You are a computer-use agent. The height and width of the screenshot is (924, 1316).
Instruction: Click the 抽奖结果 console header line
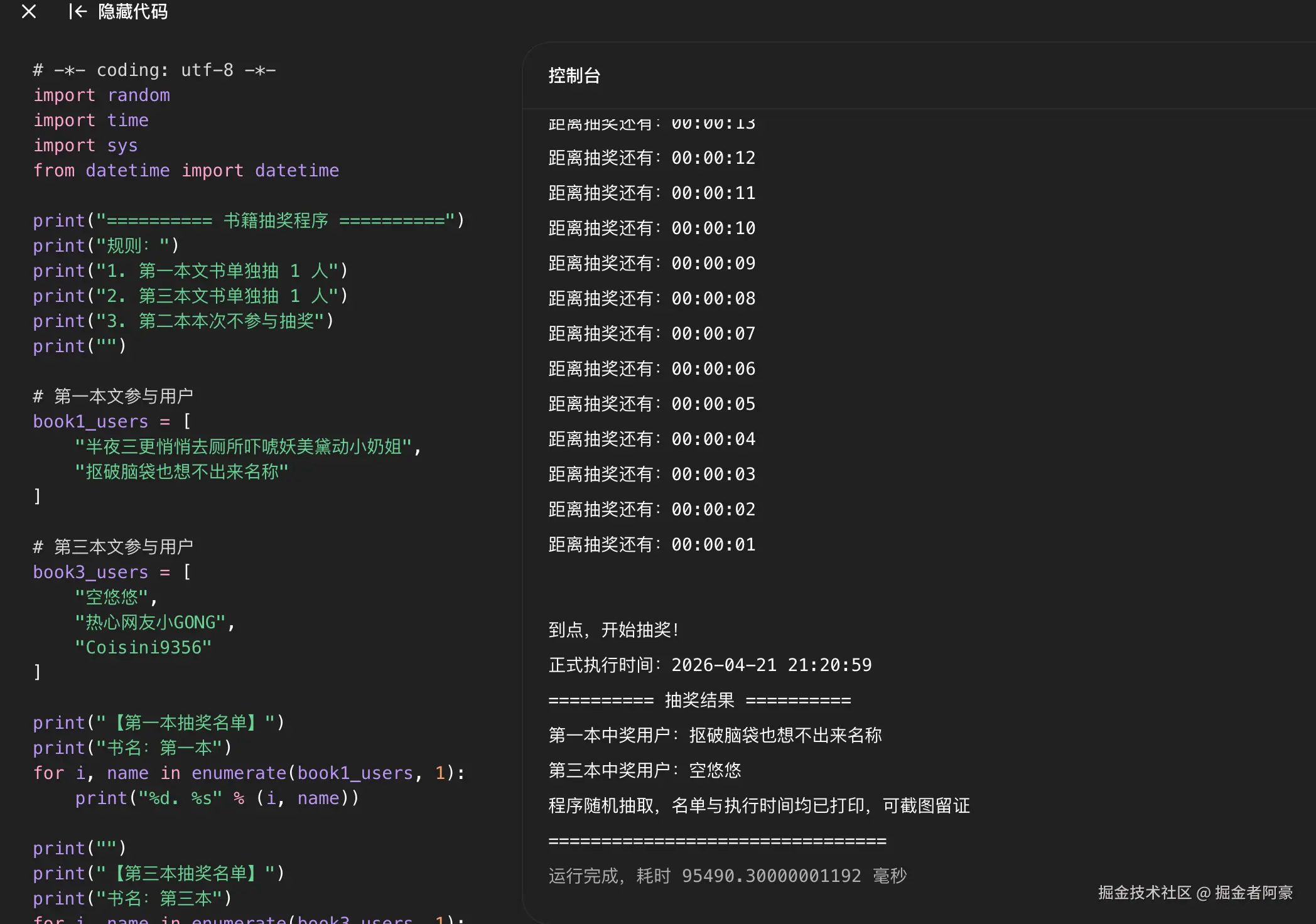tap(699, 701)
